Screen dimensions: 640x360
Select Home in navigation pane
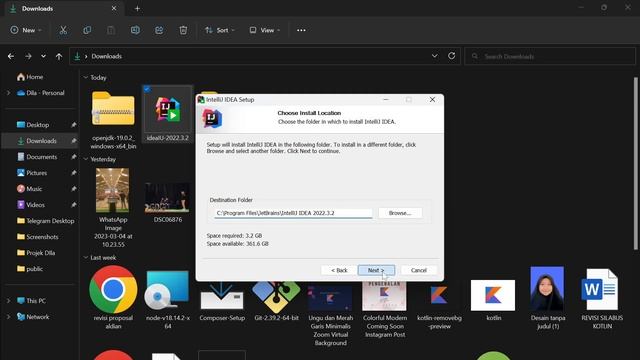(x=30, y=77)
